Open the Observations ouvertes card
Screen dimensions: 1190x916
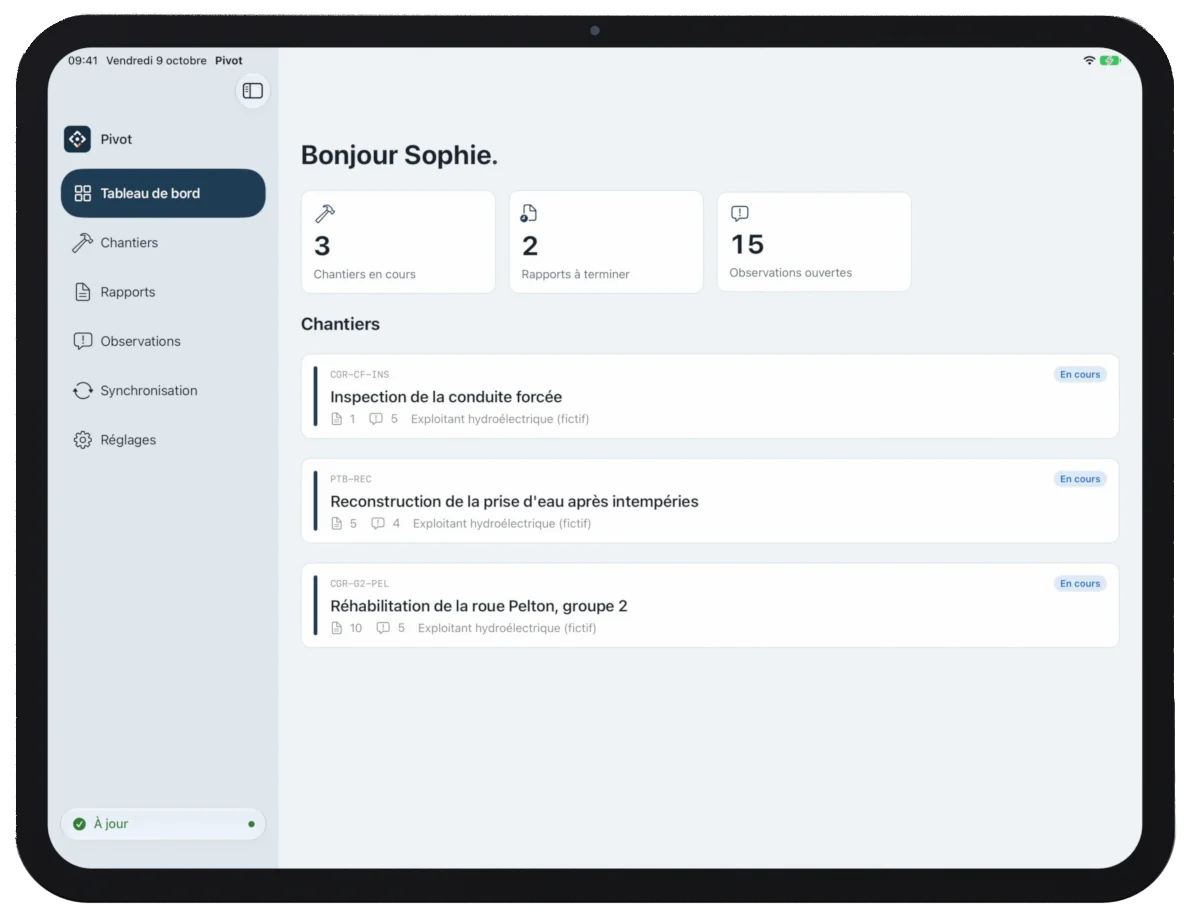tap(814, 241)
